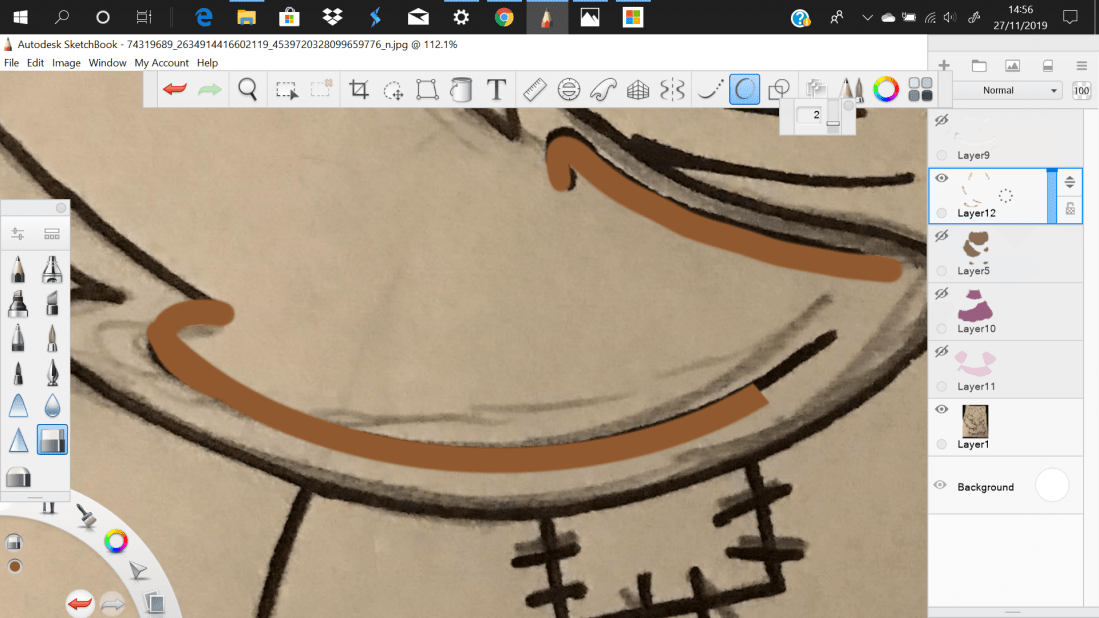Open the Window menu
The width and height of the screenshot is (1099, 618).
pyautogui.click(x=106, y=62)
